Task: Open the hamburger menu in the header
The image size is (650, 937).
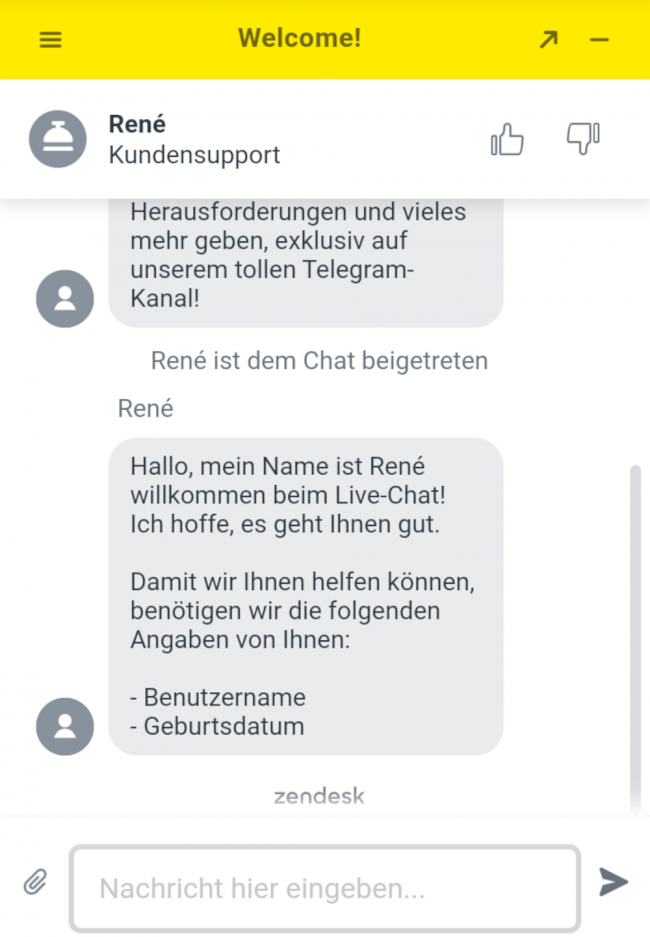Action: (50, 40)
